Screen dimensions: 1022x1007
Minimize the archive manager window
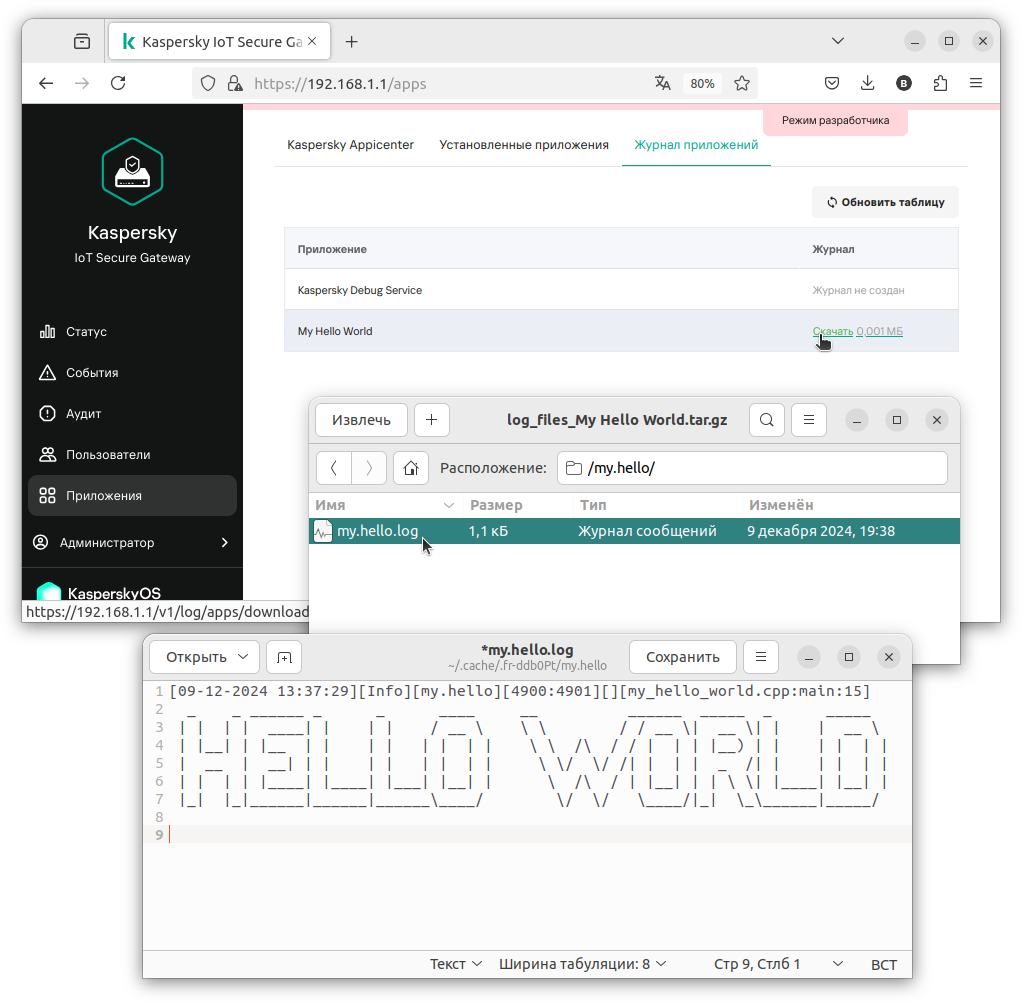[857, 420]
